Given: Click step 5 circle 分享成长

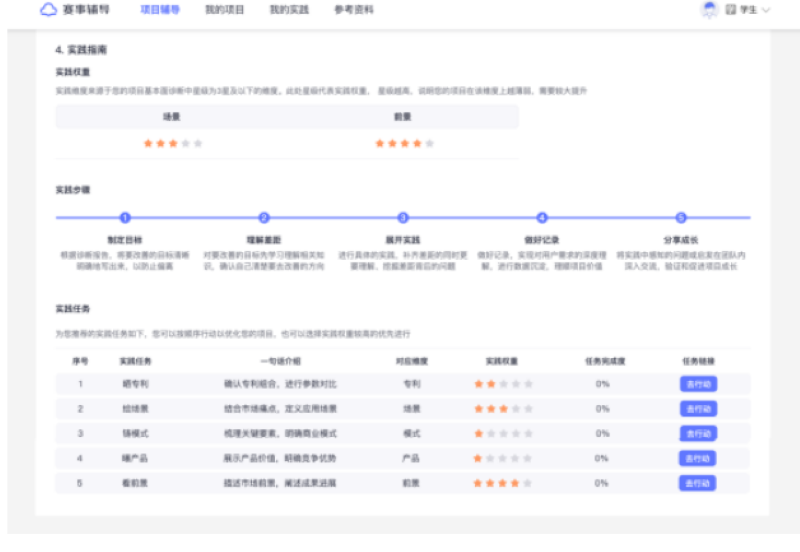Looking at the screenshot, I should 681,217.
